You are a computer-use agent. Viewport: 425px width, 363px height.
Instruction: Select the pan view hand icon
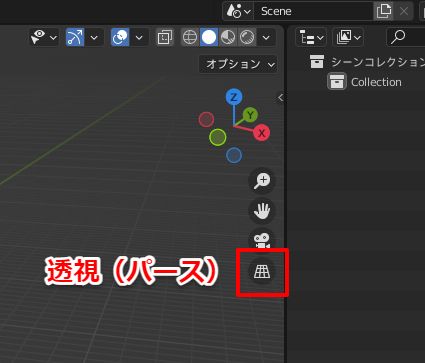click(x=262, y=211)
